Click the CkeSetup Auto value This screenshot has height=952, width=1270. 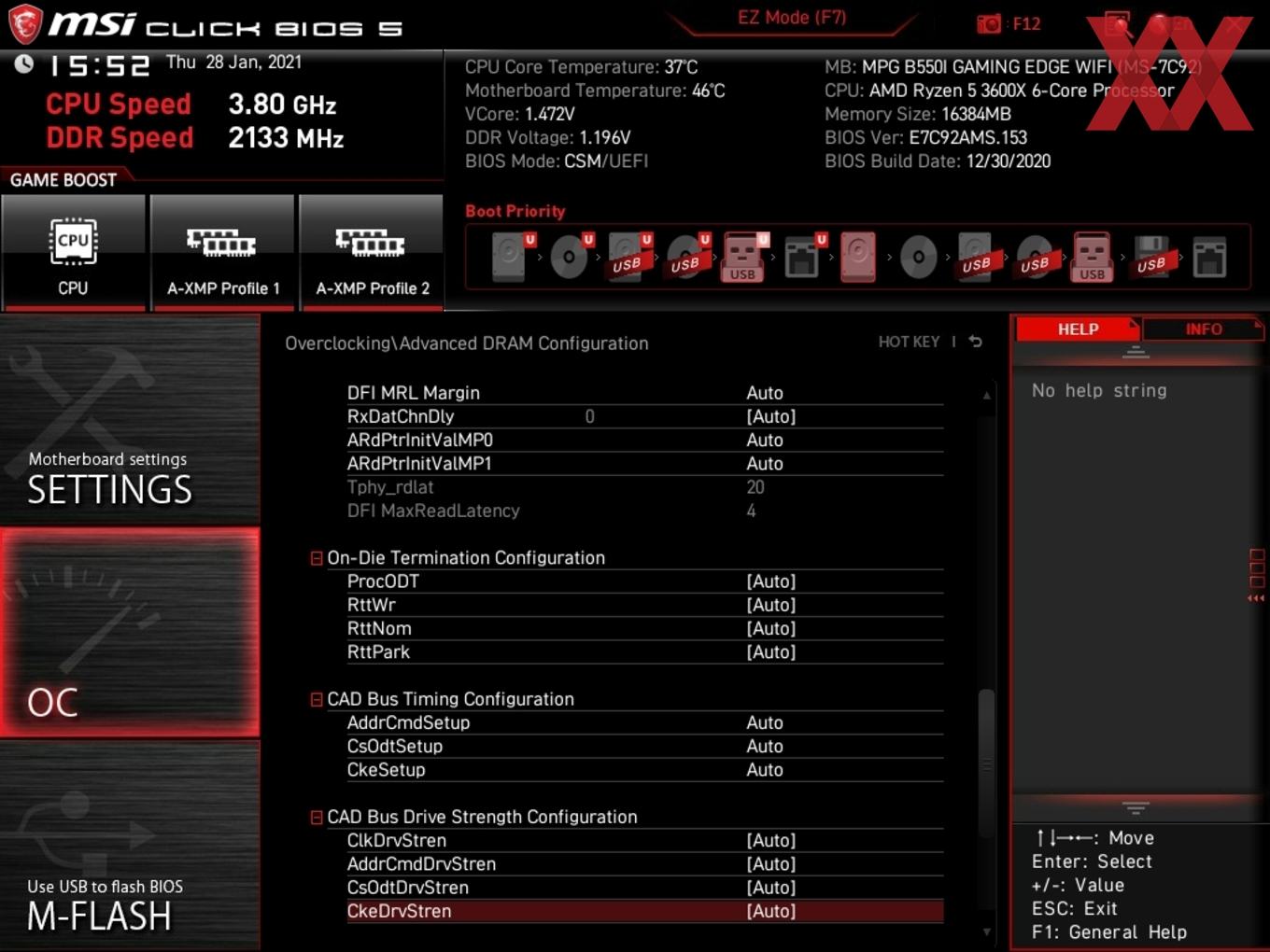tap(765, 770)
